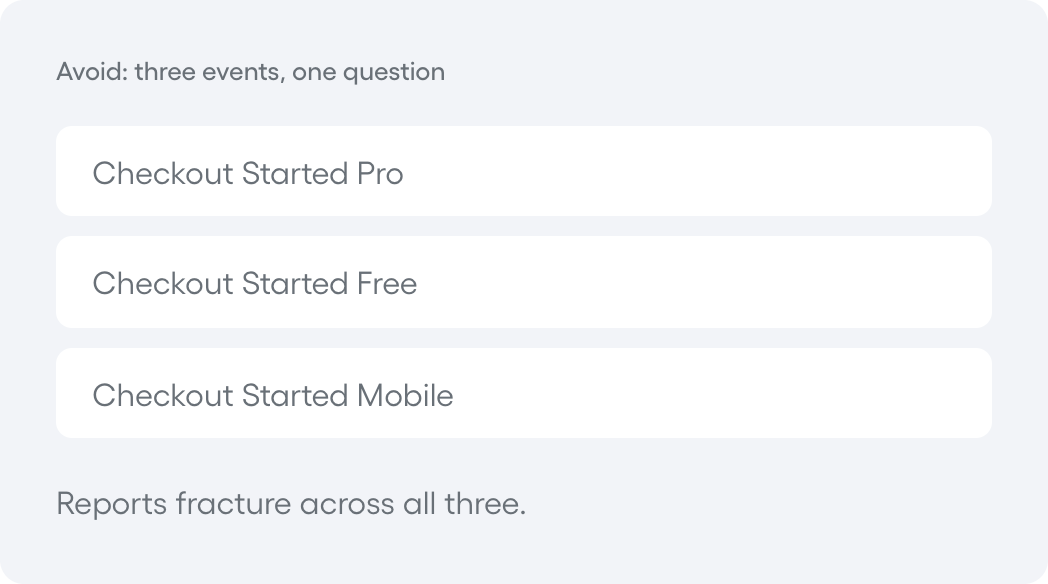This screenshot has width=1048, height=584.
Task: Click 'Checkout' in the Free event card
Action: coord(162,283)
